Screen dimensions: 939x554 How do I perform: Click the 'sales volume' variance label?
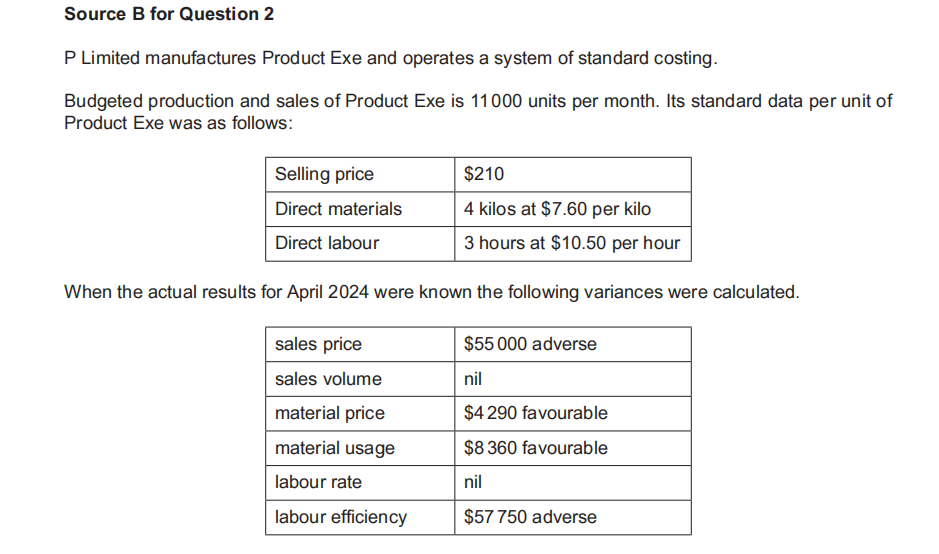[328, 379]
